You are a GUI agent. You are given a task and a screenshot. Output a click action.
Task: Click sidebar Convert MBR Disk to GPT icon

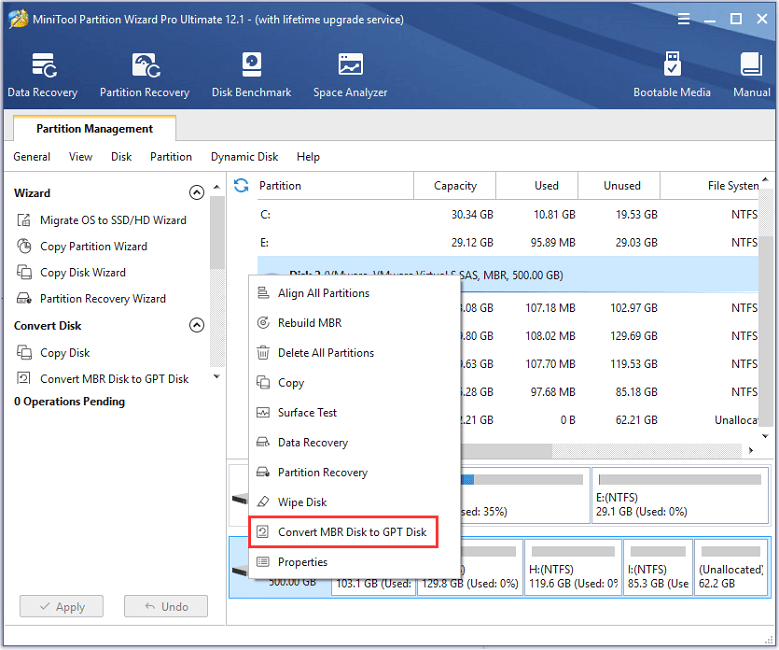24,379
